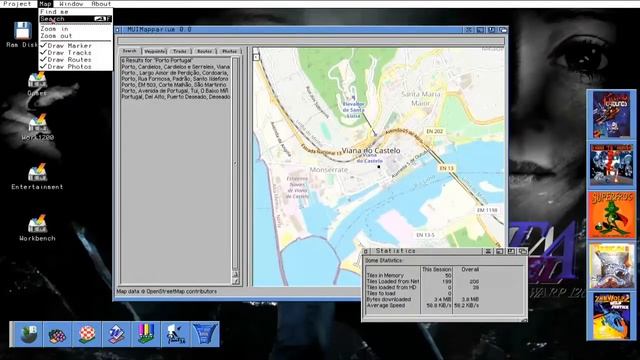Launch the blue funnel-shaped dock icon

tap(205, 334)
